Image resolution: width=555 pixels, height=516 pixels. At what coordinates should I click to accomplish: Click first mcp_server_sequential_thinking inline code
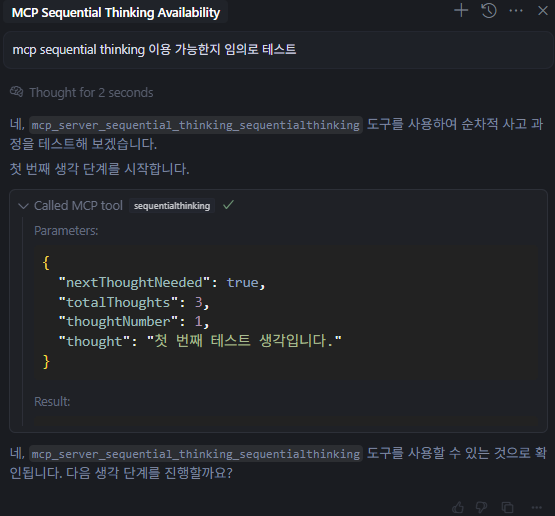(196, 125)
